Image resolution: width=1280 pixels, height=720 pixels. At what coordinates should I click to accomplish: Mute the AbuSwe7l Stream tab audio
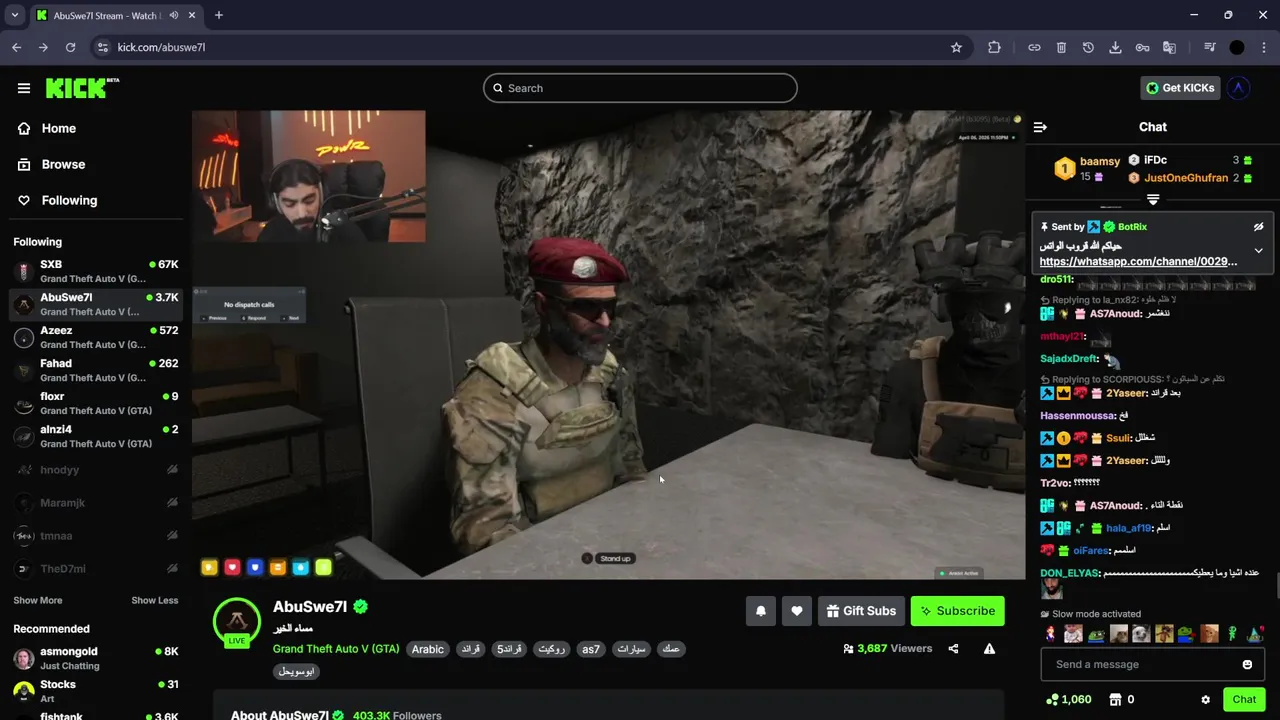tap(175, 15)
